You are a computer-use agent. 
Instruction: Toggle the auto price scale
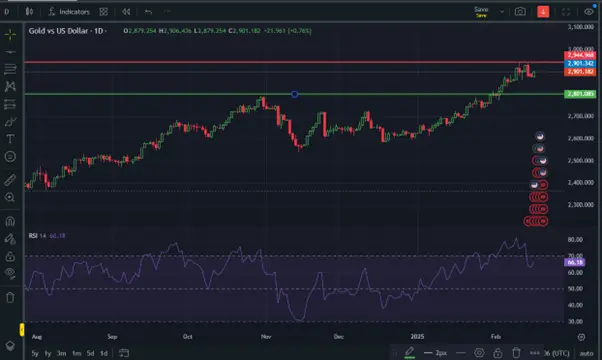tap(587, 353)
